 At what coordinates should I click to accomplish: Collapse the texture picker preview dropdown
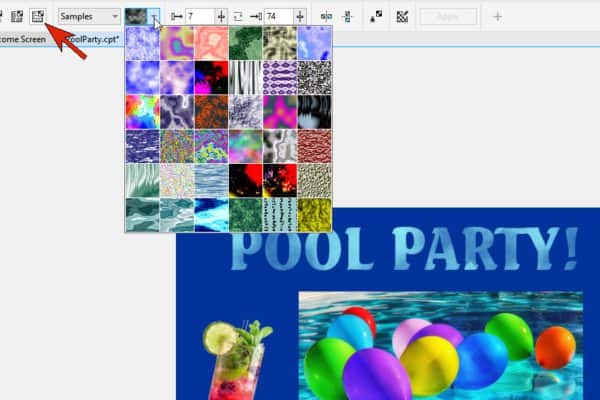click(x=155, y=17)
